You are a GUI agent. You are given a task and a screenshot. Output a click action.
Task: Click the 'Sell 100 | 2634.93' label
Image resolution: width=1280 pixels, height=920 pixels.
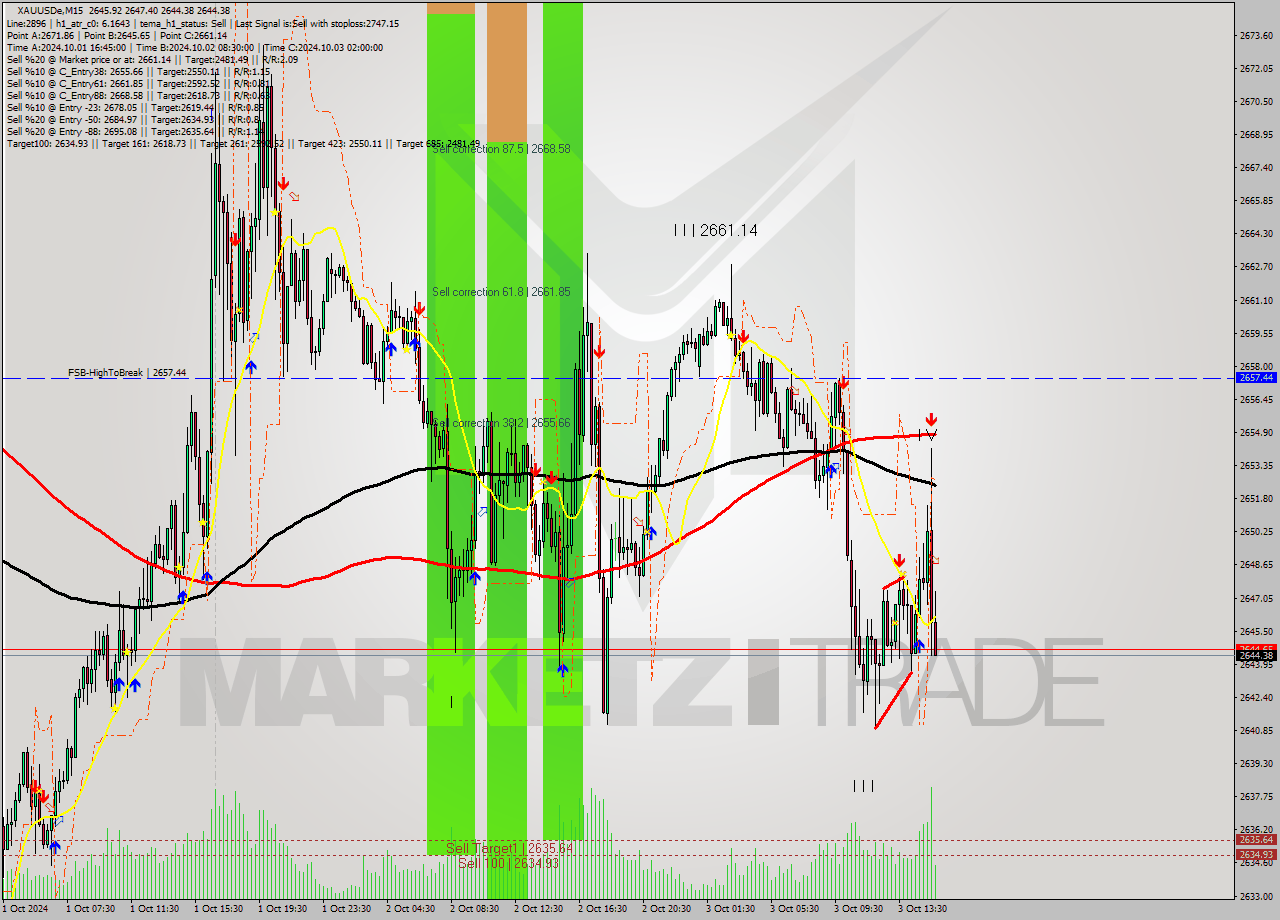tap(508, 863)
